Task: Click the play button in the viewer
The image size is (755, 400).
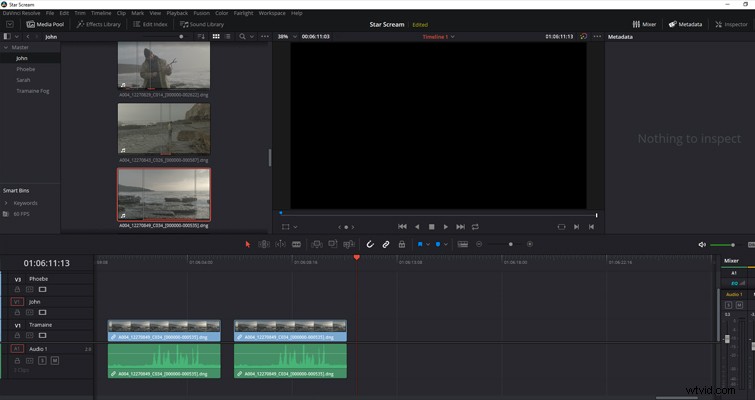Action: [x=445, y=227]
